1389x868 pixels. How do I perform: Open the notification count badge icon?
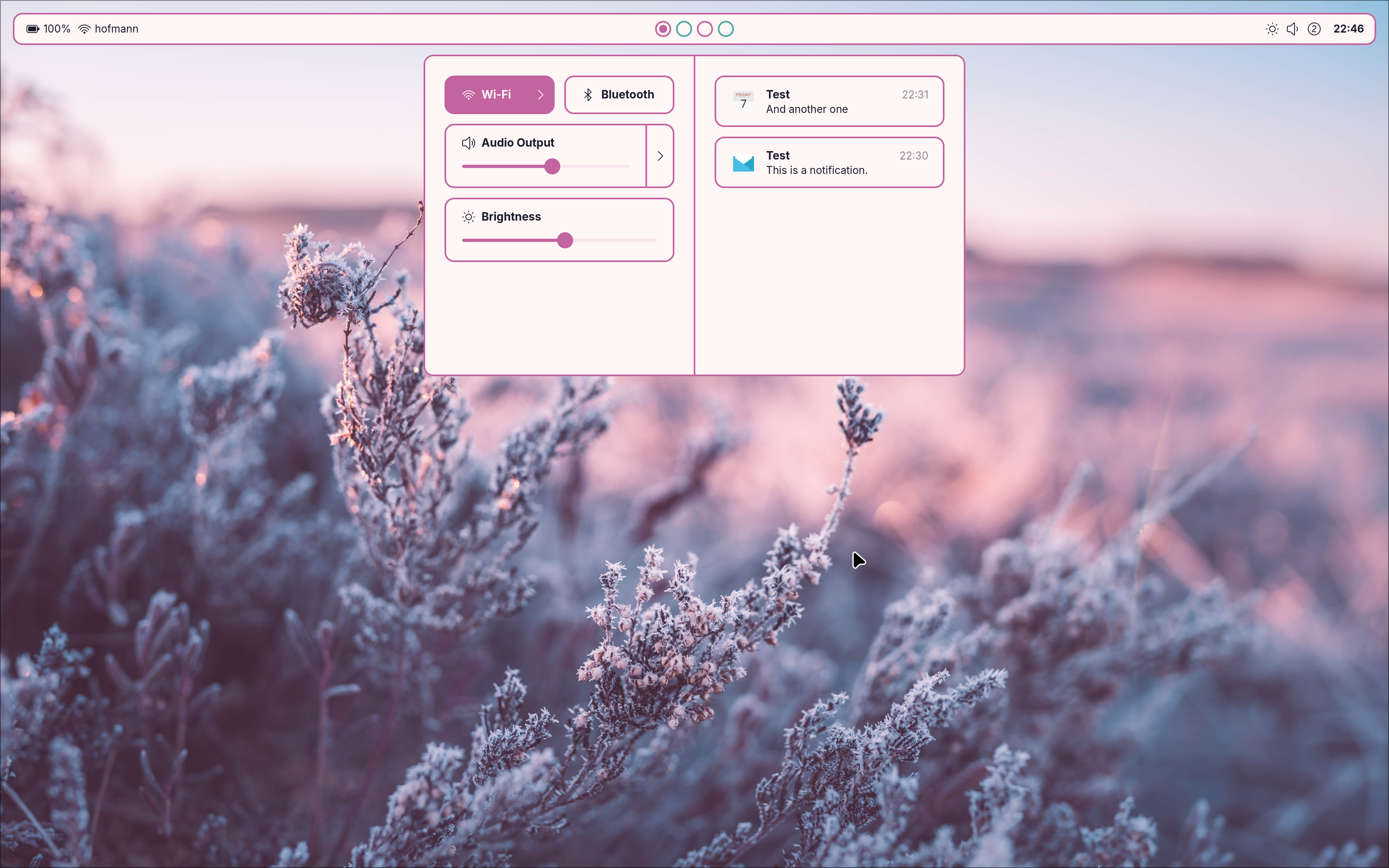click(1314, 29)
